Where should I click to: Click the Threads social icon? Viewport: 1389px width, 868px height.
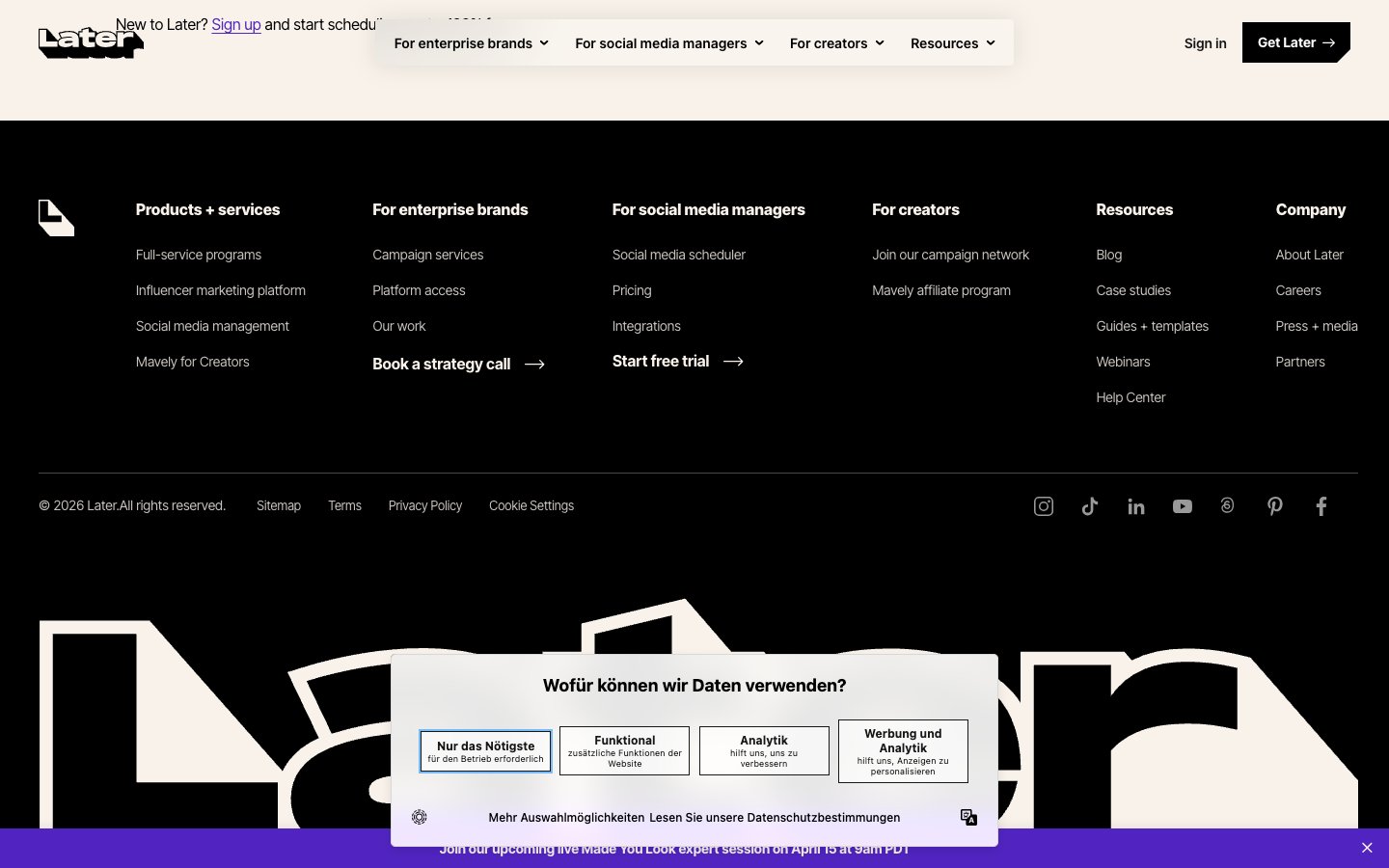[x=1227, y=506]
